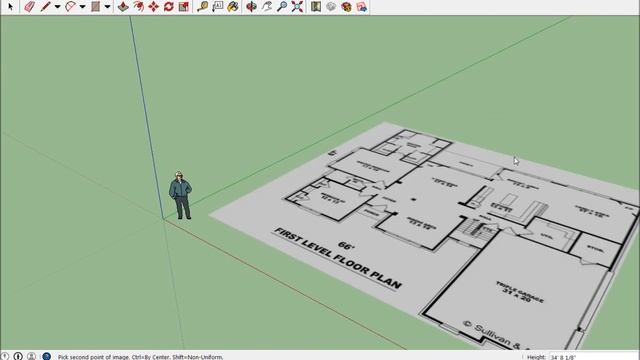Choose the Pan hand tool

pos(267,7)
